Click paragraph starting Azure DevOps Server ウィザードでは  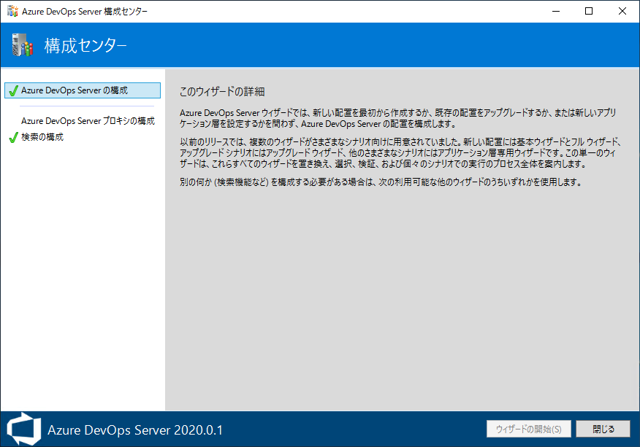coord(398,118)
